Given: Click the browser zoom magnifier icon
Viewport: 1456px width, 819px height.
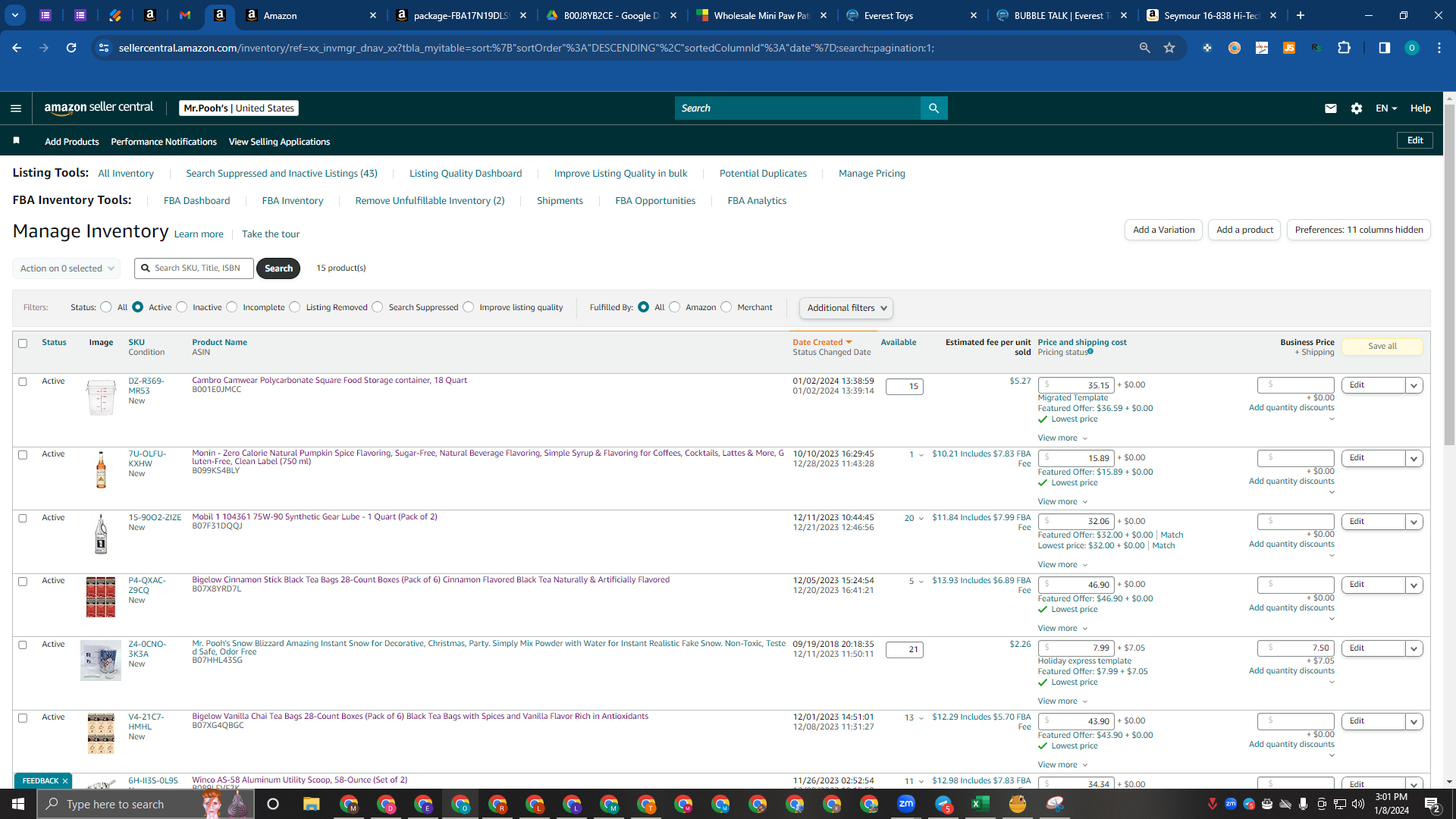Looking at the screenshot, I should 1144,48.
